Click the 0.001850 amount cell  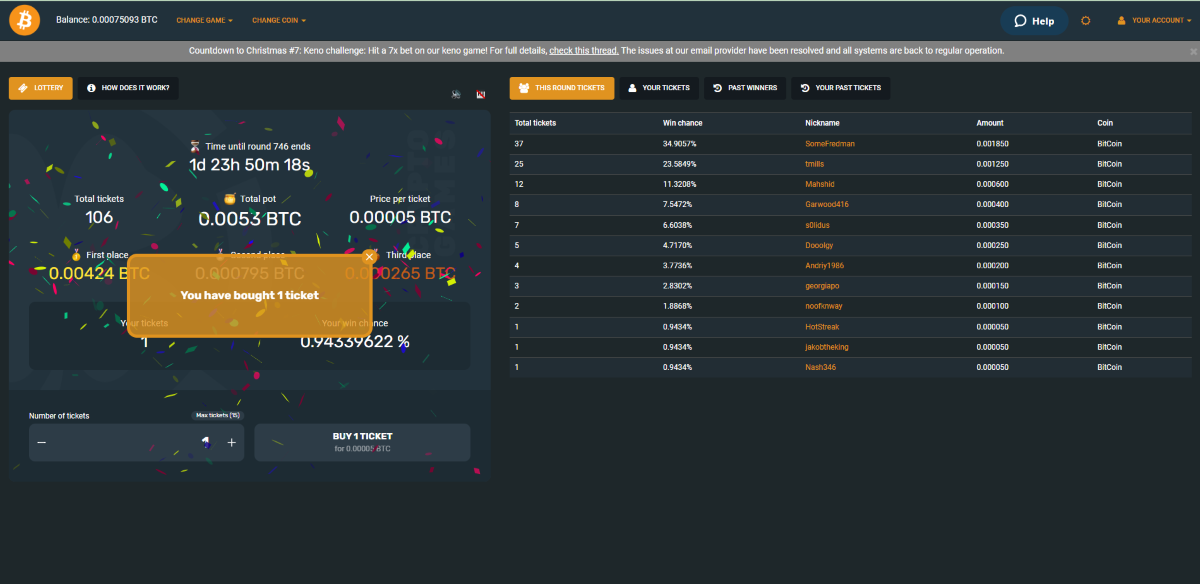[993, 144]
